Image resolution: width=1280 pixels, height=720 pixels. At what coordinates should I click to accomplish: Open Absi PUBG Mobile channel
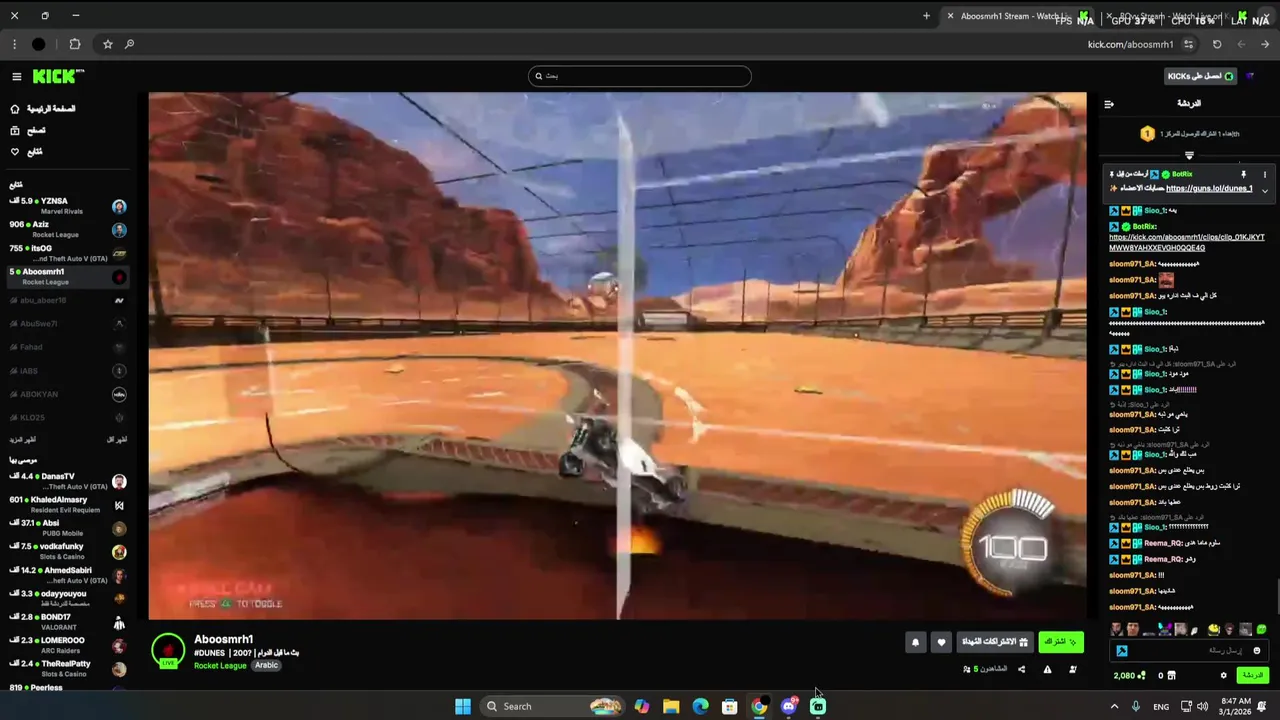coord(68,528)
